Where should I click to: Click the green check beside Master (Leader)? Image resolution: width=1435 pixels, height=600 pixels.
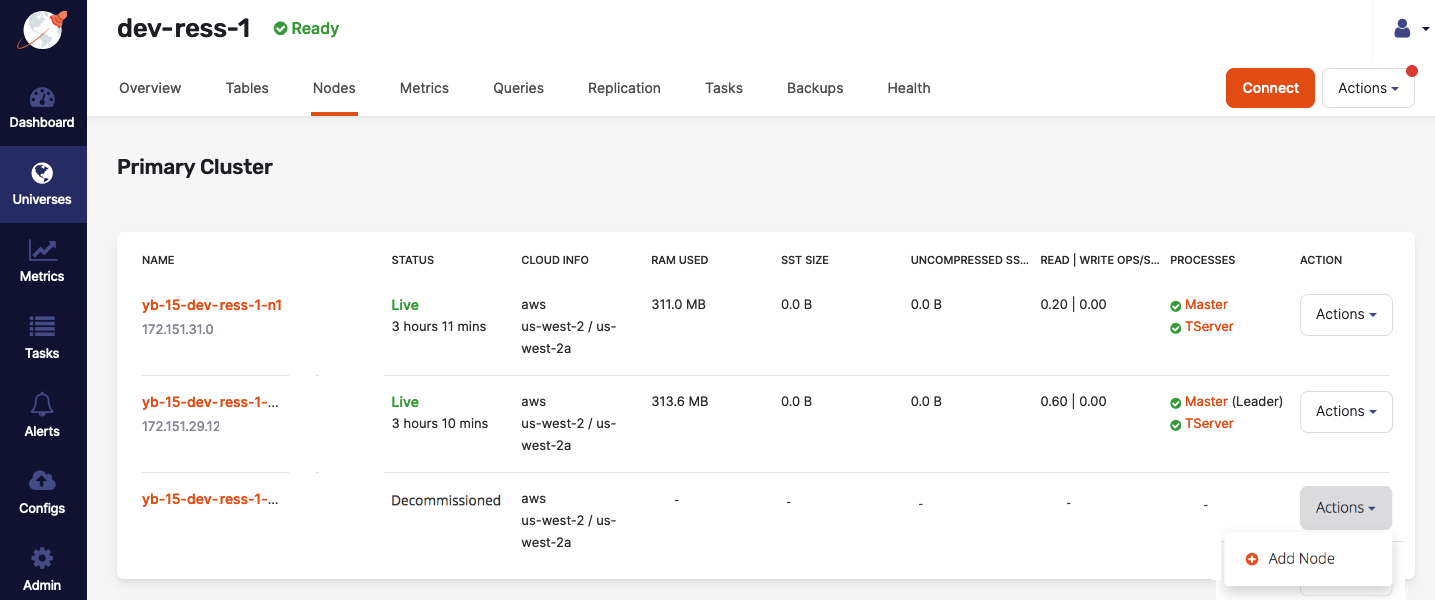click(1176, 401)
